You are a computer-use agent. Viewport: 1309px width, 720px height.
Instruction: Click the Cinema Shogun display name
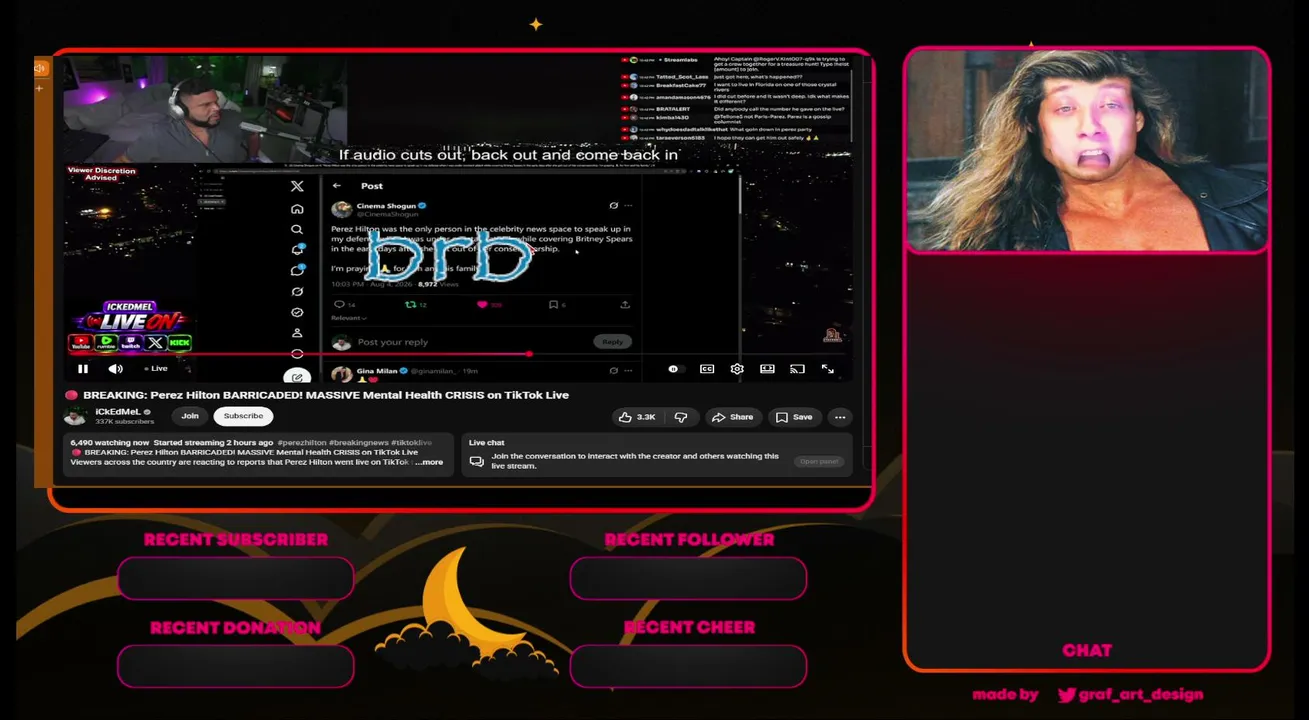click(386, 205)
